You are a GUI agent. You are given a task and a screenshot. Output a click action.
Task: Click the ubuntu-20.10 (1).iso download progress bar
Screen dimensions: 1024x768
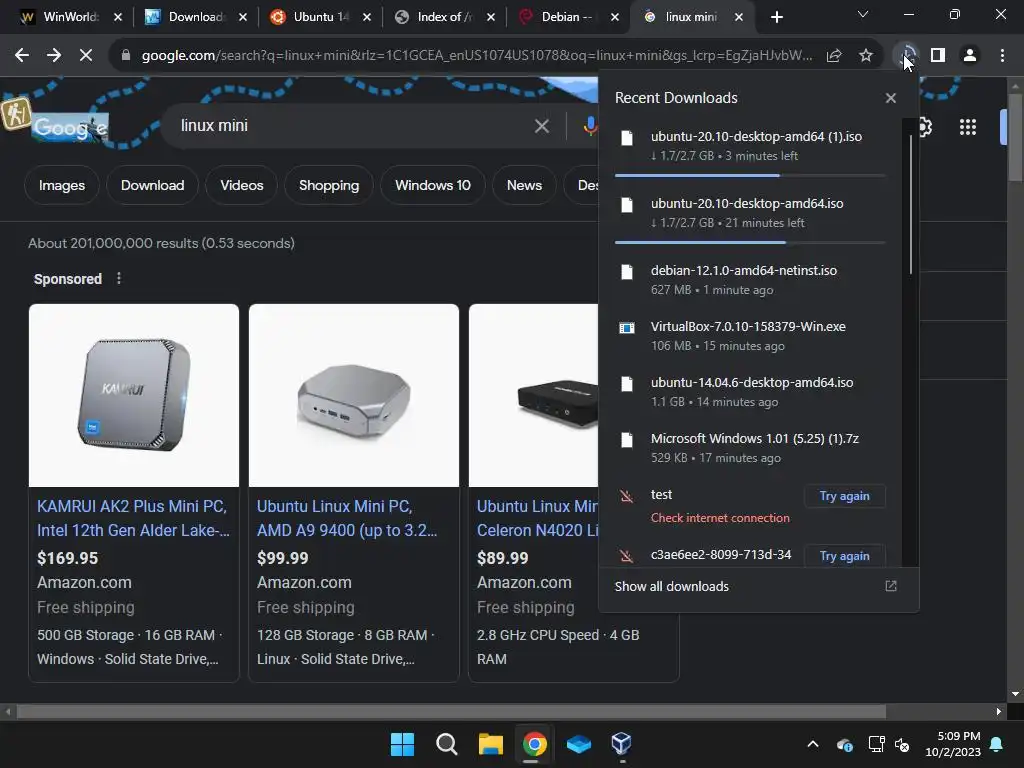point(750,175)
